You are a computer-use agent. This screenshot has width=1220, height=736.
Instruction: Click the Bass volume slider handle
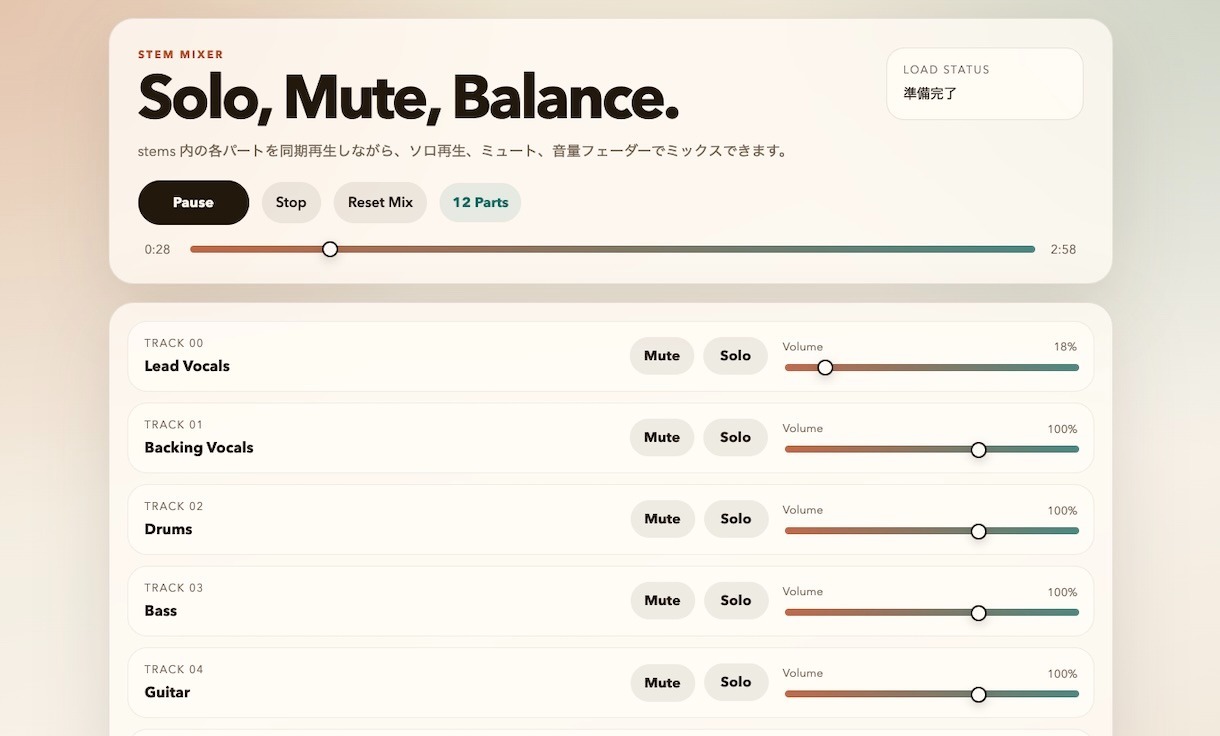coord(978,613)
